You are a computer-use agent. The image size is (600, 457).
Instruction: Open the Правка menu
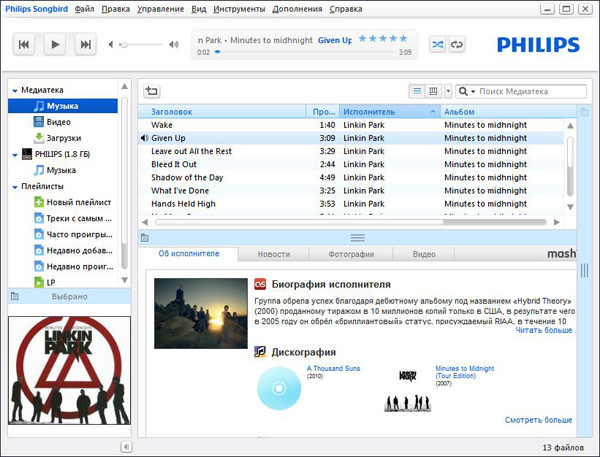(116, 9)
